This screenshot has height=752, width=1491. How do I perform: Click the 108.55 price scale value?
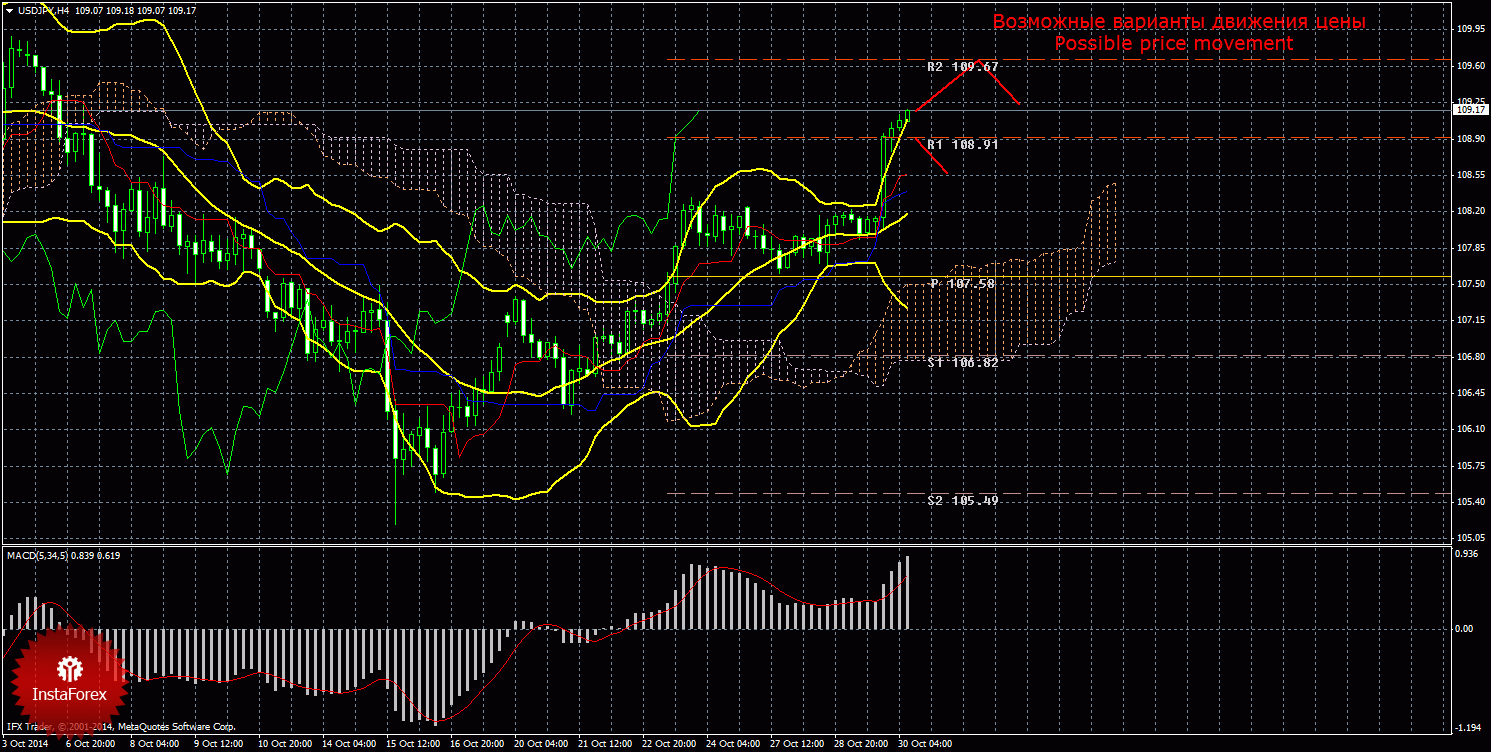[x=1470, y=175]
